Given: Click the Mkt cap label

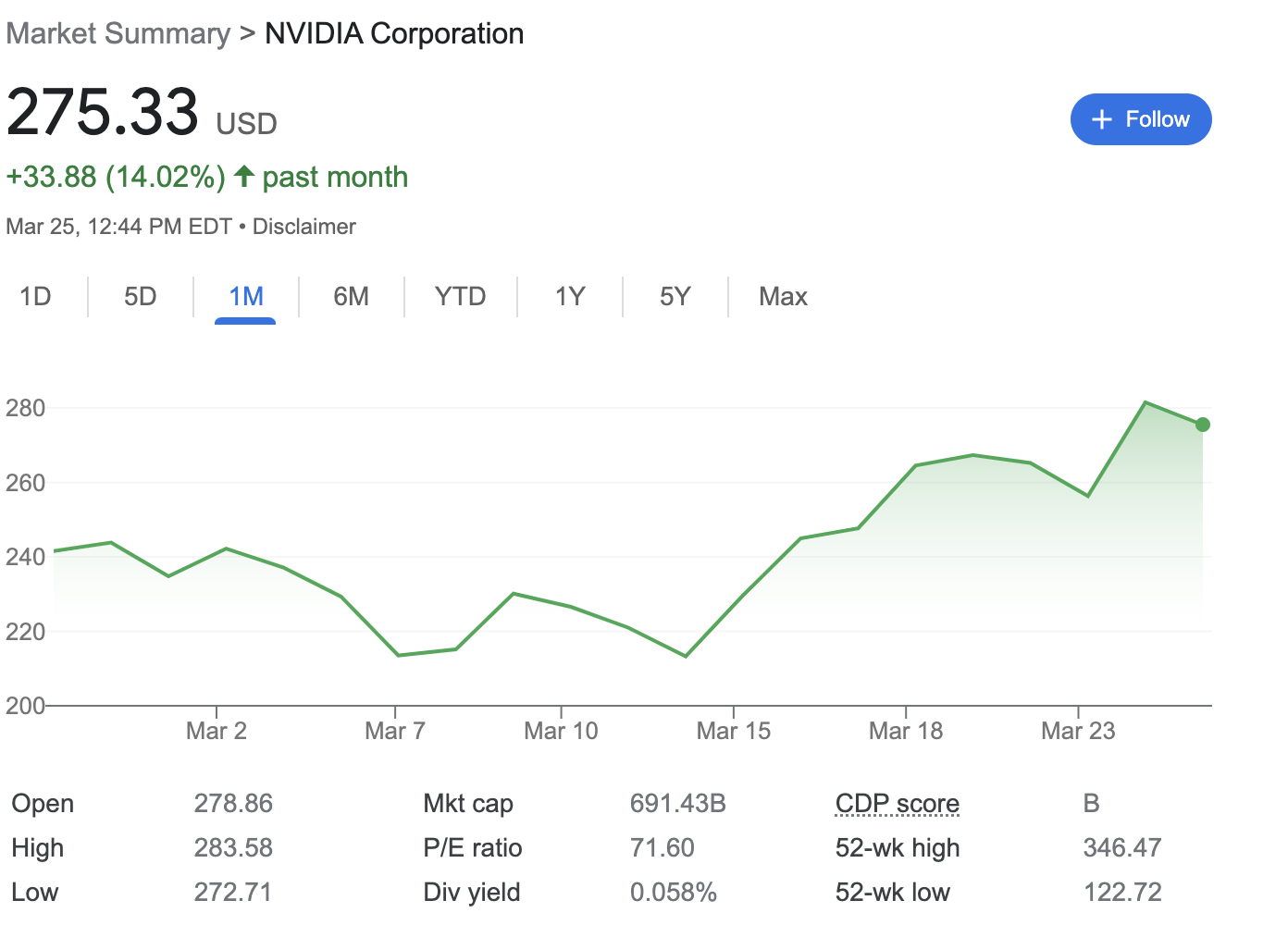Looking at the screenshot, I should click(468, 803).
